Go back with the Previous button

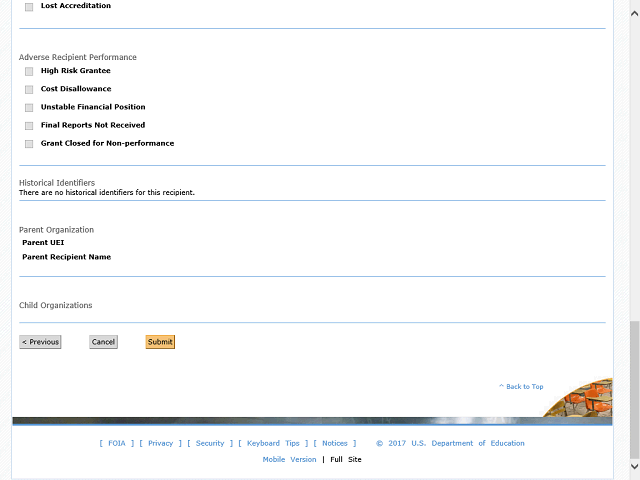coord(40,342)
